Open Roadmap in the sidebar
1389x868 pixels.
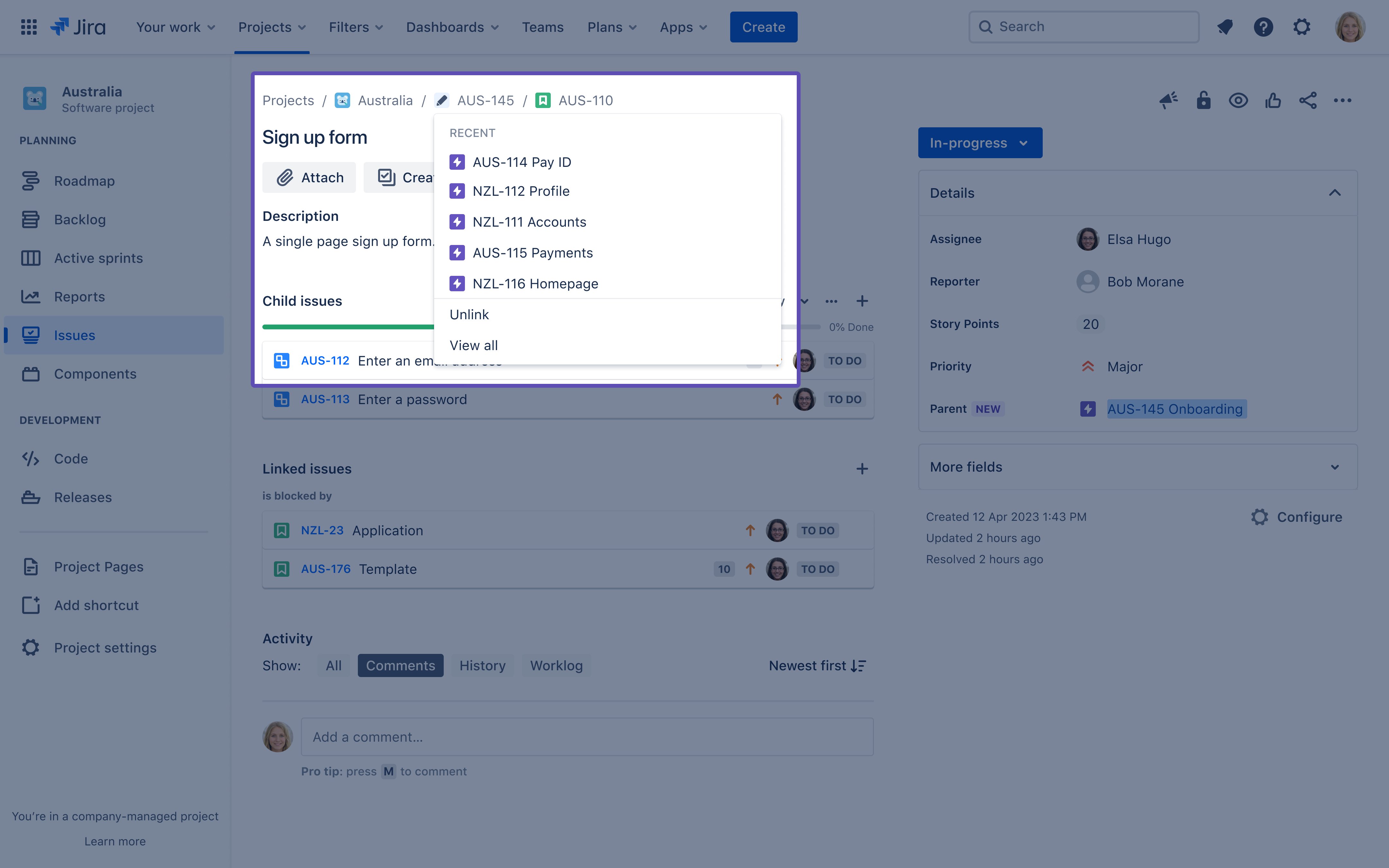[x=113, y=181]
